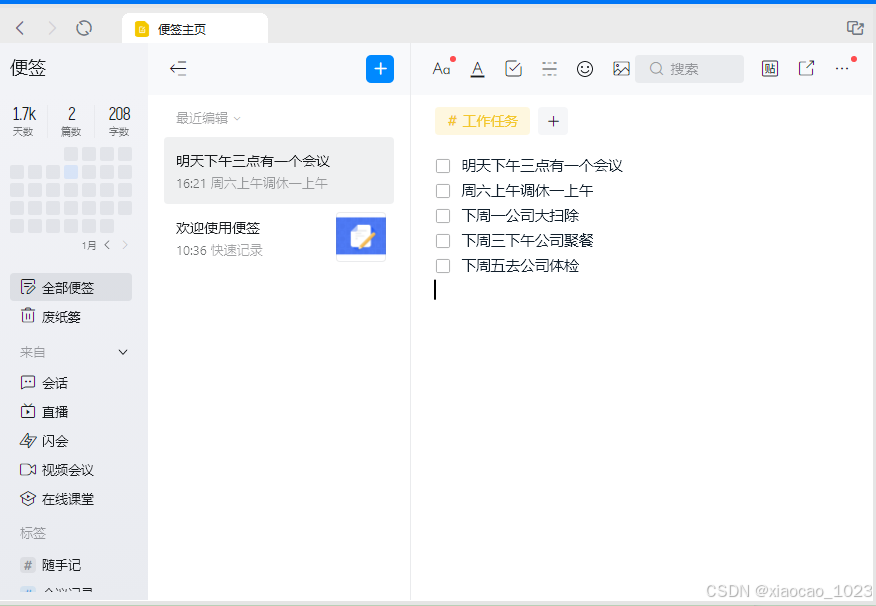Create a new note with the blue plus button
Screen dimensions: 876x606
point(380,69)
